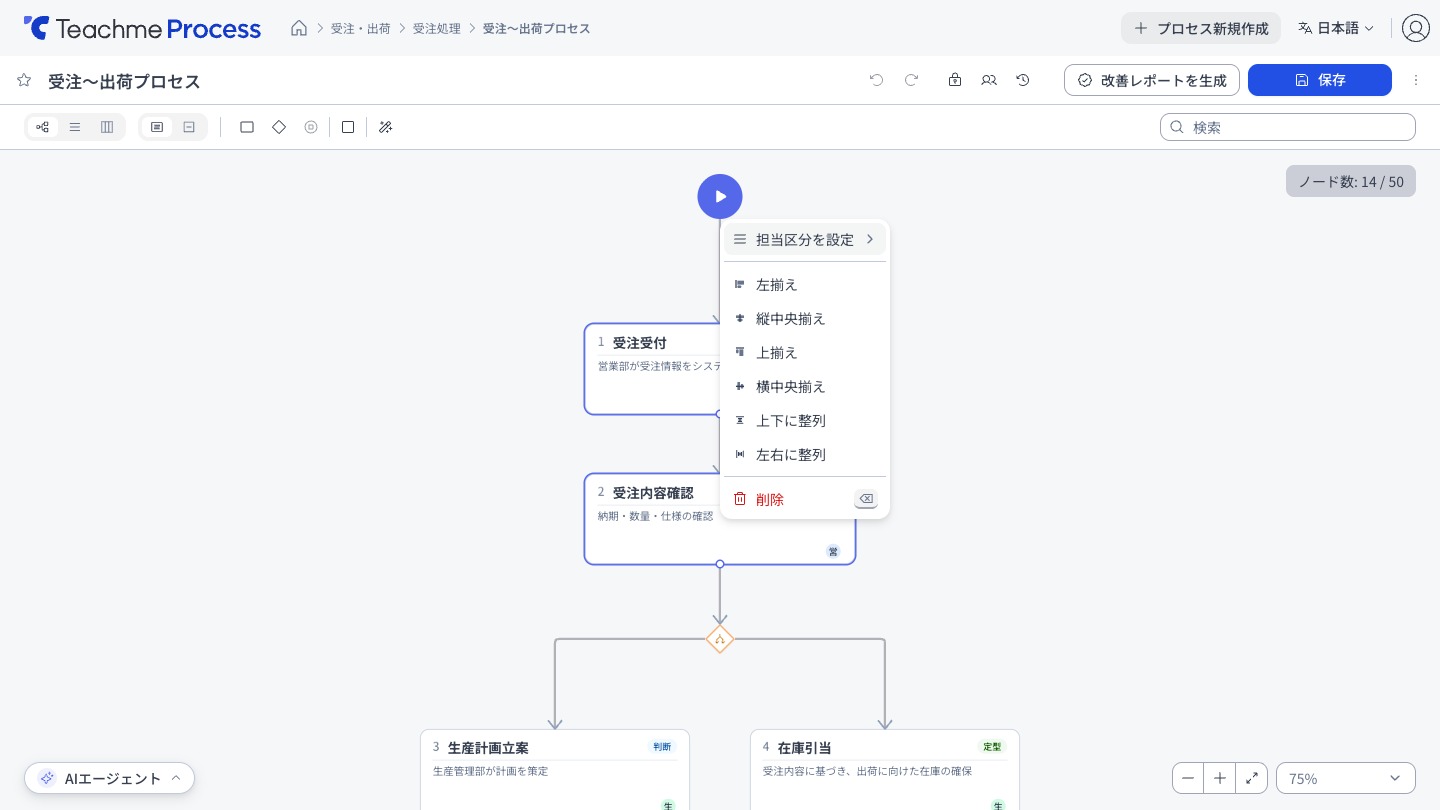The width and height of the screenshot is (1440, 810).
Task: Select 削除 to delete selected nodes
Action: [805, 499]
